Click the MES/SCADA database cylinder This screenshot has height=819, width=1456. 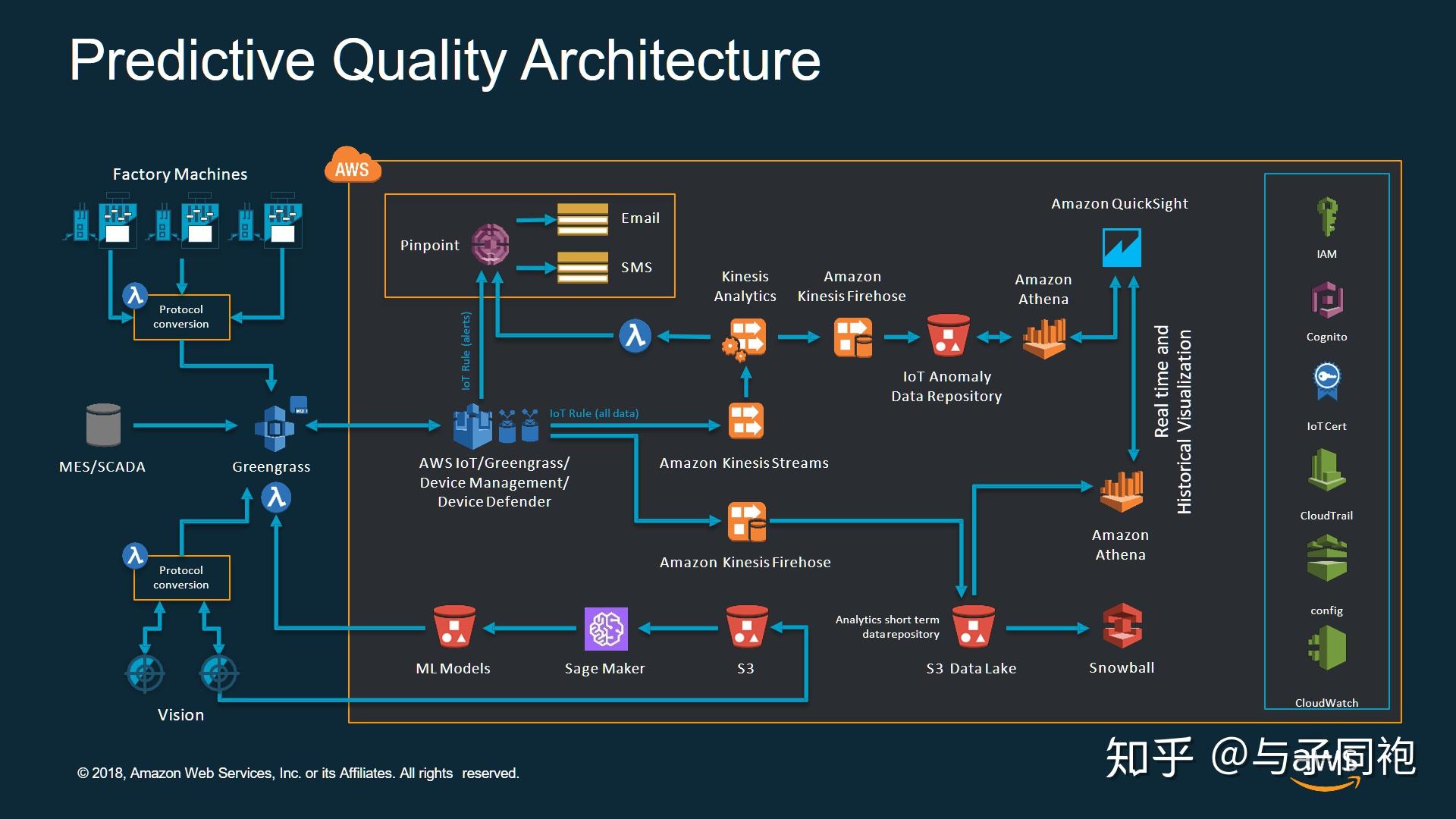[x=104, y=425]
